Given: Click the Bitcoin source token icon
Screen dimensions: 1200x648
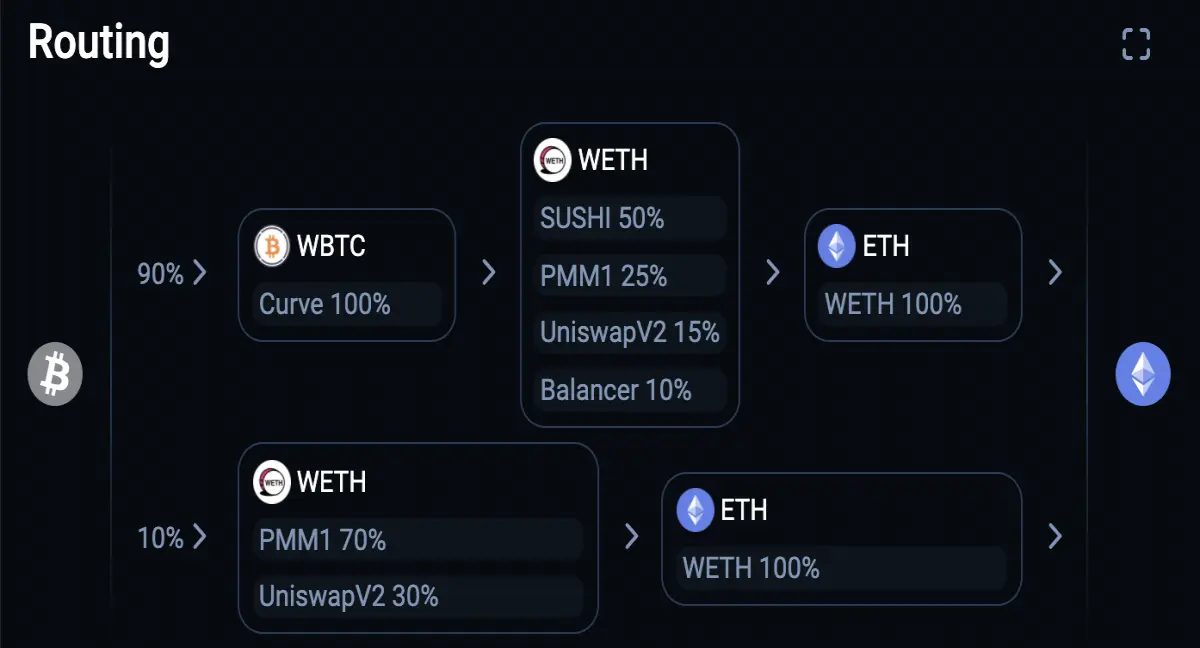Looking at the screenshot, I should coord(55,374).
